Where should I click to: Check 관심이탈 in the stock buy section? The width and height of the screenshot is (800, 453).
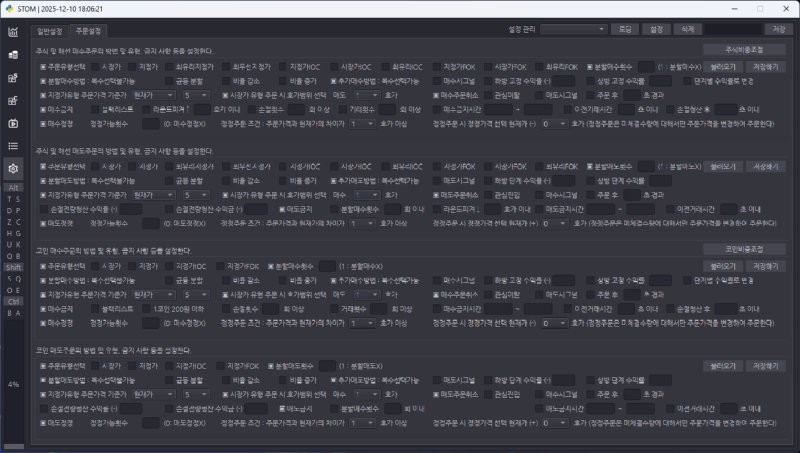point(502,95)
